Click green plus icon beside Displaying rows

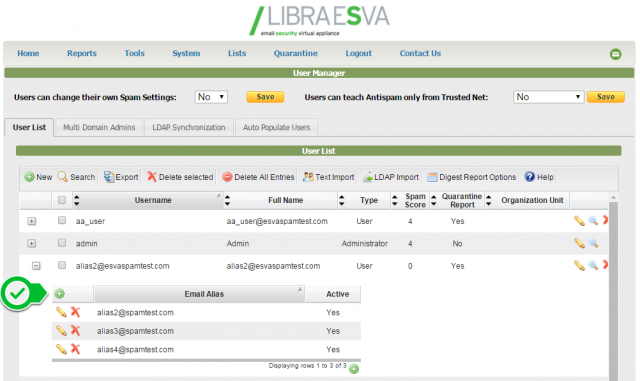(x=354, y=369)
